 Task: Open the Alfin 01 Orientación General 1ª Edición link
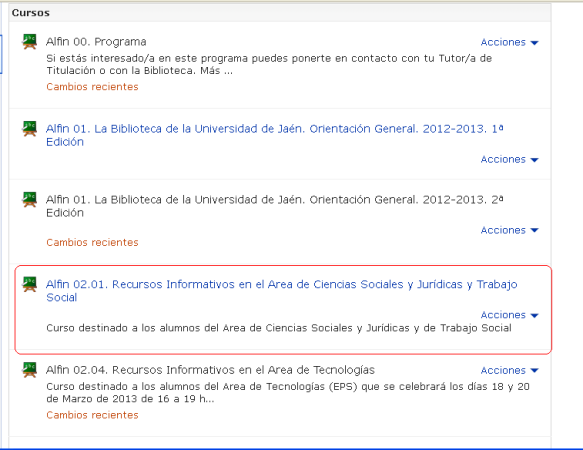274,135
